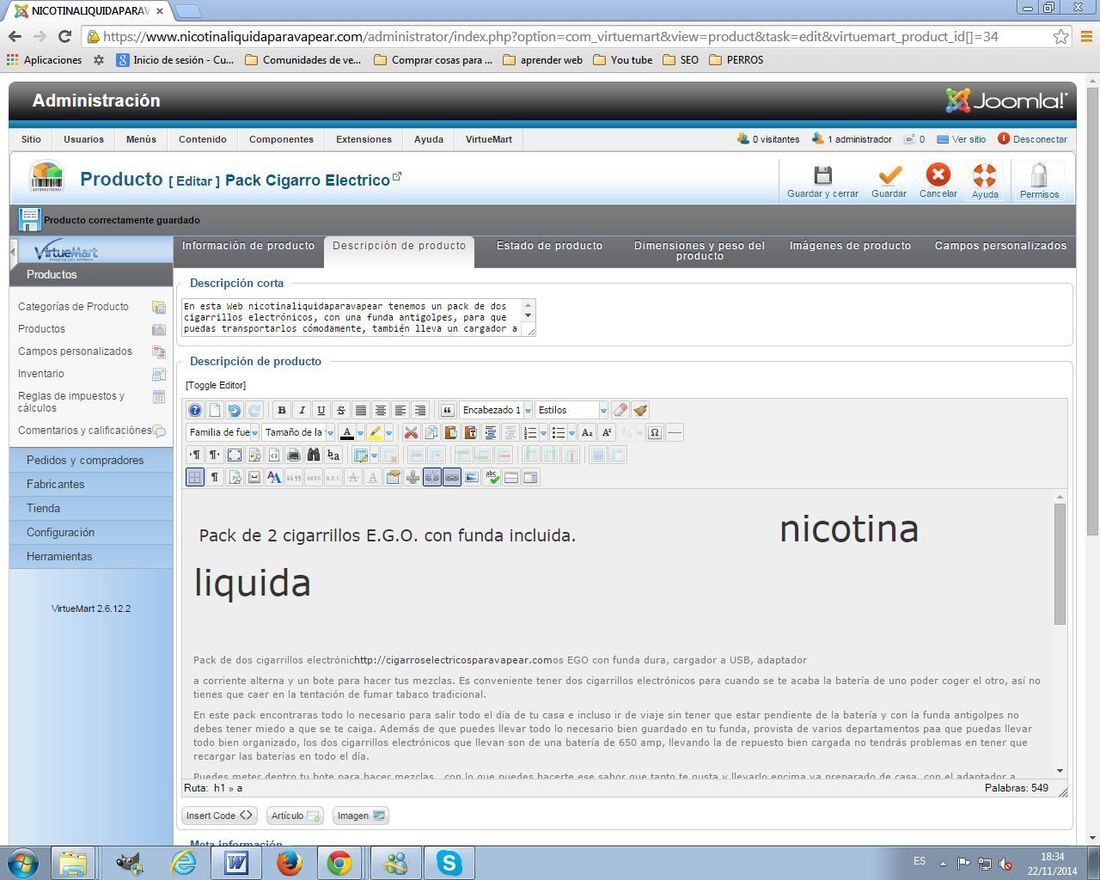This screenshot has height=880, width=1100.
Task: Toggle bold formatting
Action: click(281, 410)
